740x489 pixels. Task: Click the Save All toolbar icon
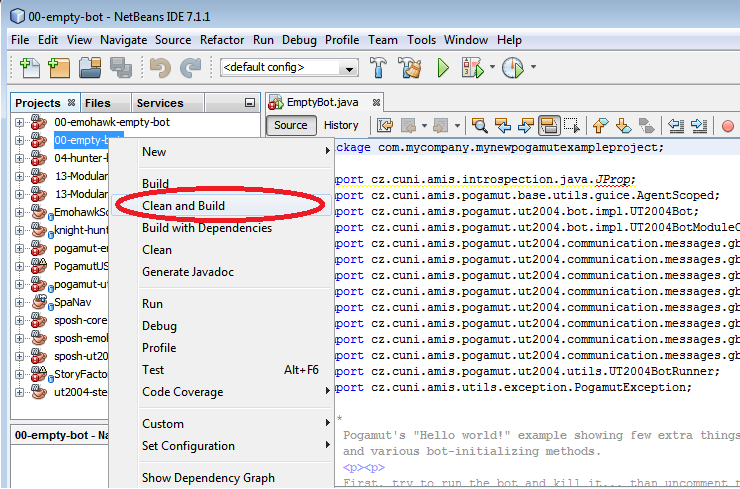(121, 68)
